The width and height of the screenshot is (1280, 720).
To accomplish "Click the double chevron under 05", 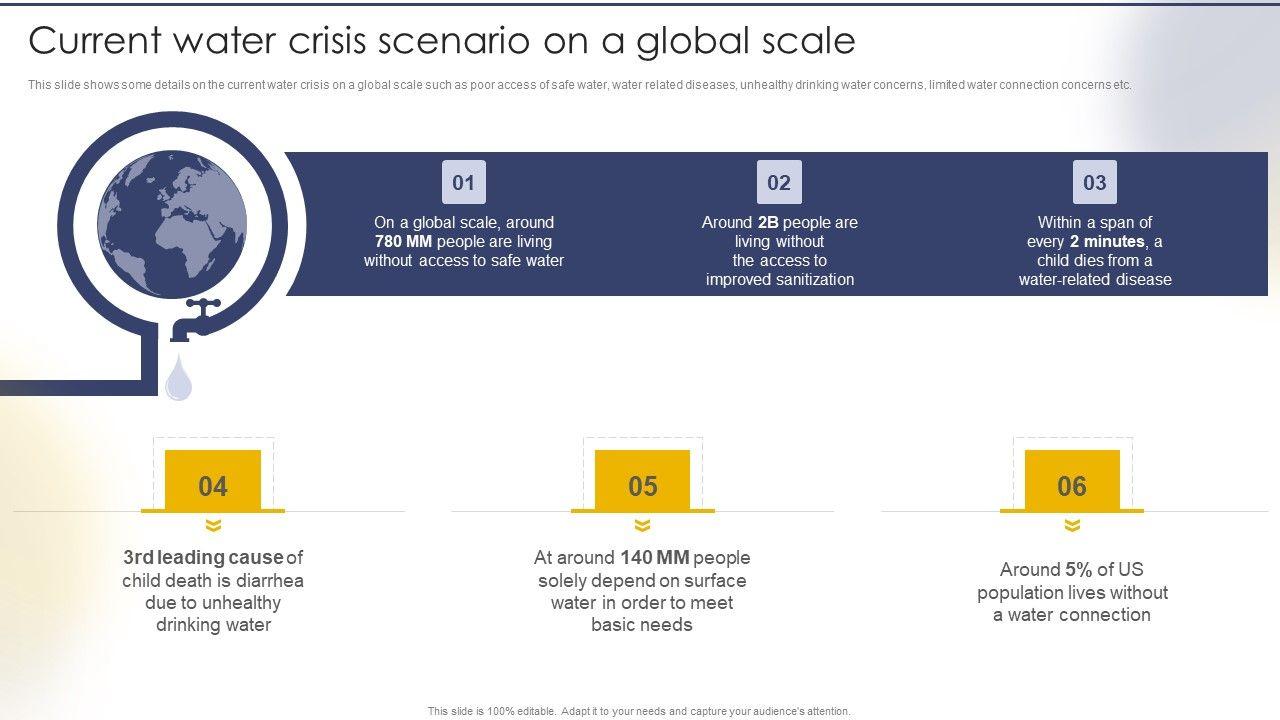I will click(642, 526).
